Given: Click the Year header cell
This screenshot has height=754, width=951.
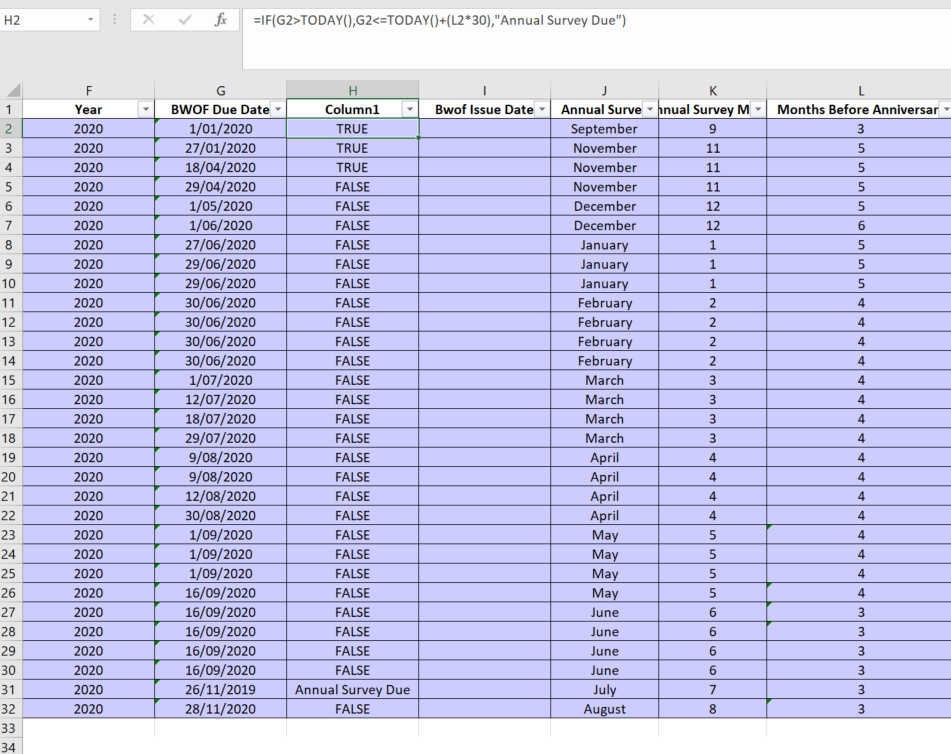Looking at the screenshot, I should 89,109.
